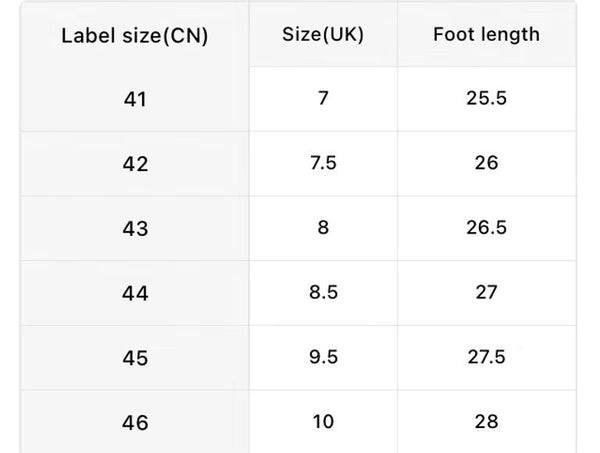Viewport: 600px width, 453px height.
Task: Click the Label size(CN) column header
Action: pyautogui.click(x=134, y=36)
